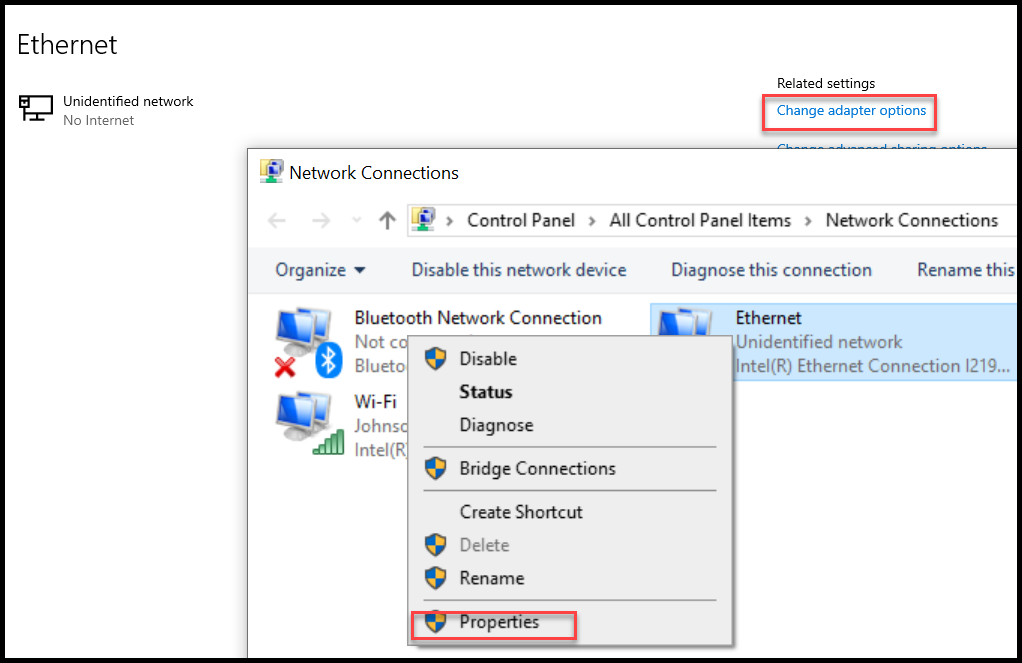Select Status from the context menu
Image resolution: width=1022 pixels, height=663 pixels.
[486, 392]
